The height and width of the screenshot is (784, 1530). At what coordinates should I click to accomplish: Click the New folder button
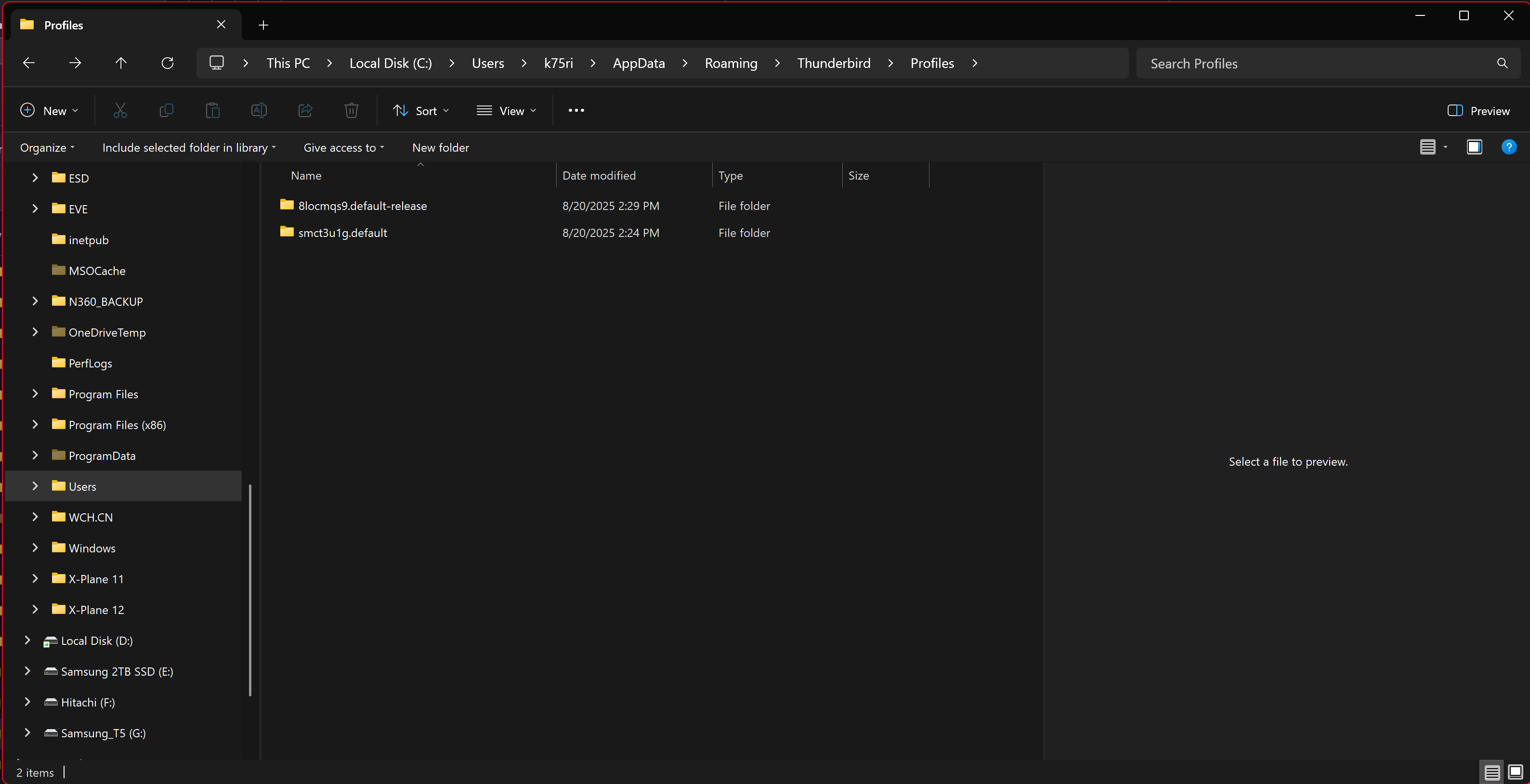pyautogui.click(x=440, y=148)
